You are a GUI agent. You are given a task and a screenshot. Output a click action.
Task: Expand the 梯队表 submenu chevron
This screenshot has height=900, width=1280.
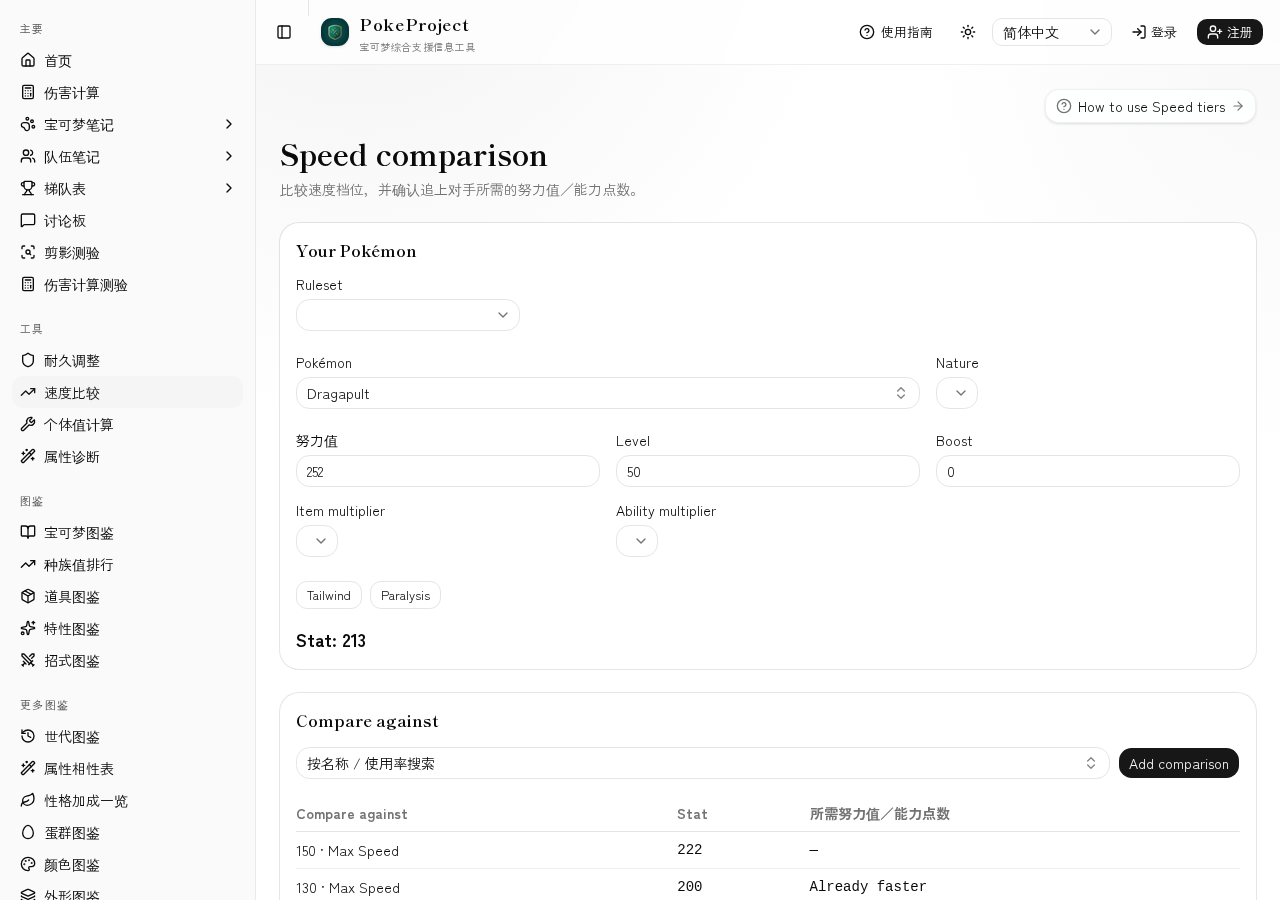pyautogui.click(x=228, y=188)
